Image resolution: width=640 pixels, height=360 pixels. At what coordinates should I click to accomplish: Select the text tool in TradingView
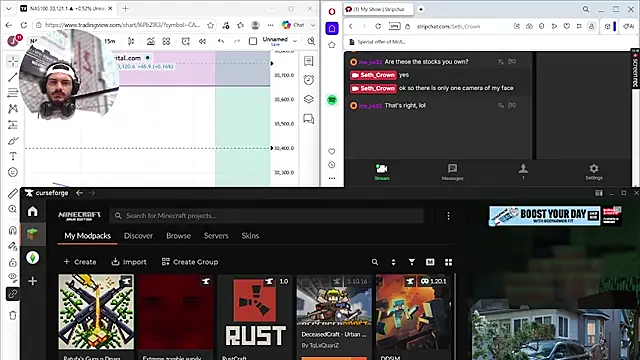[x=13, y=156]
